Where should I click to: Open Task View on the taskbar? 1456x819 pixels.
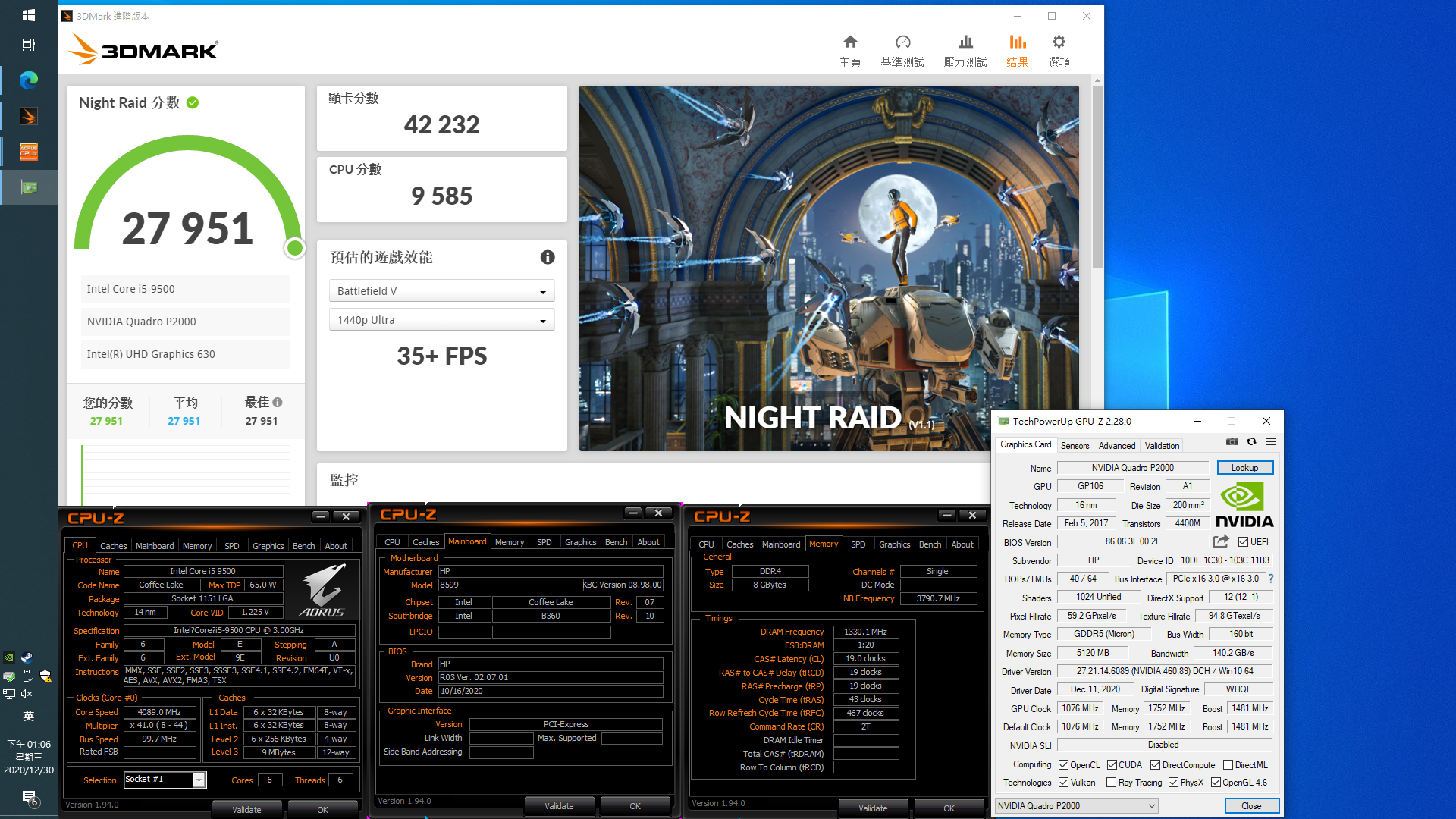[x=29, y=45]
